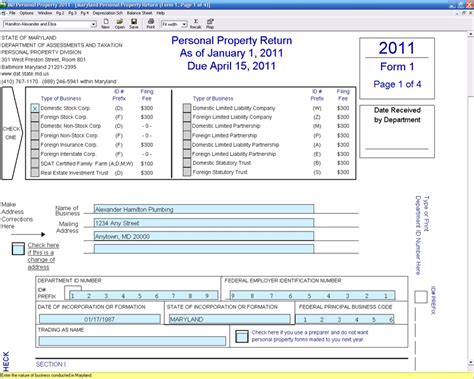This screenshot has height=379, width=474.
Task: Click the 1234 Any Street address field
Action: click(204, 223)
